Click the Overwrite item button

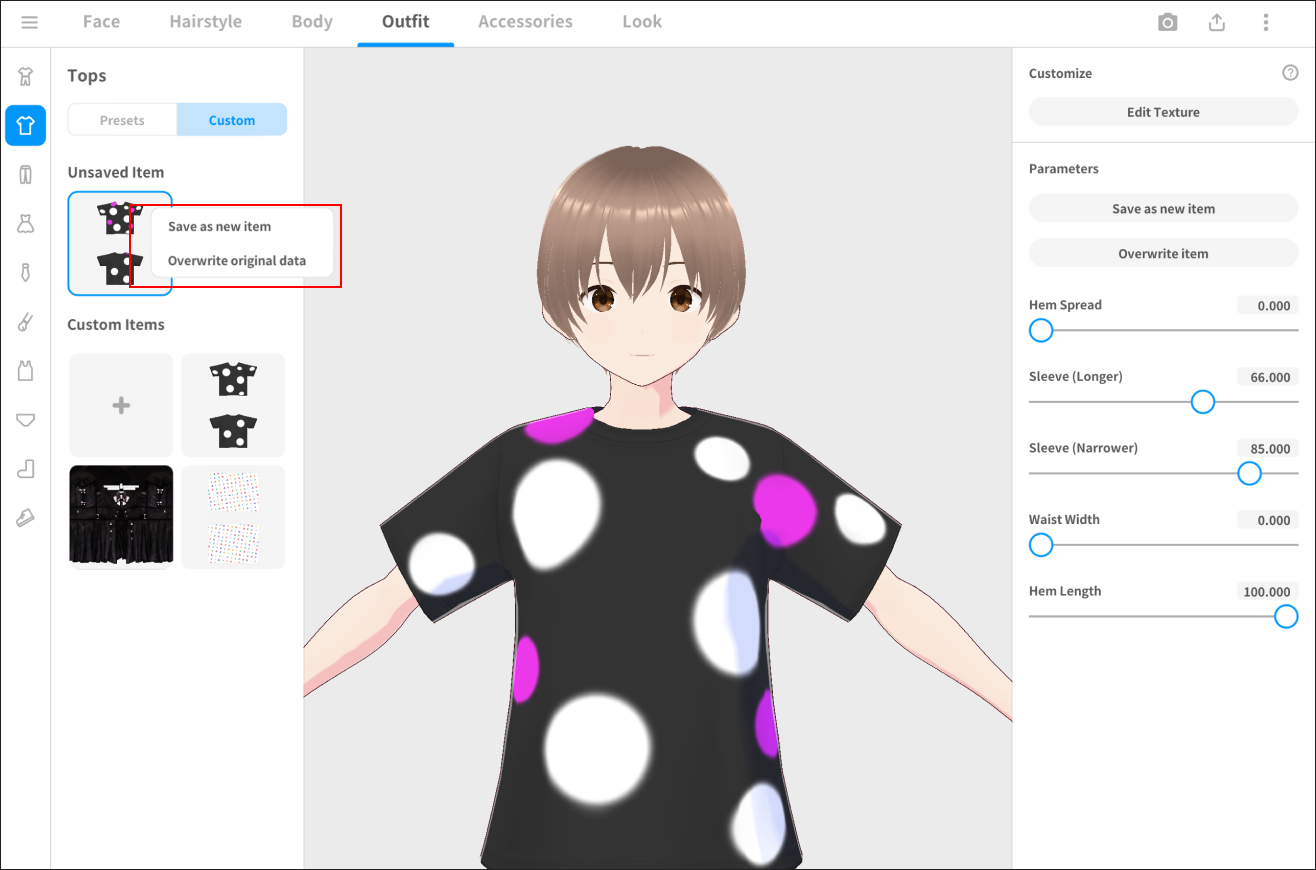[x=1163, y=254]
